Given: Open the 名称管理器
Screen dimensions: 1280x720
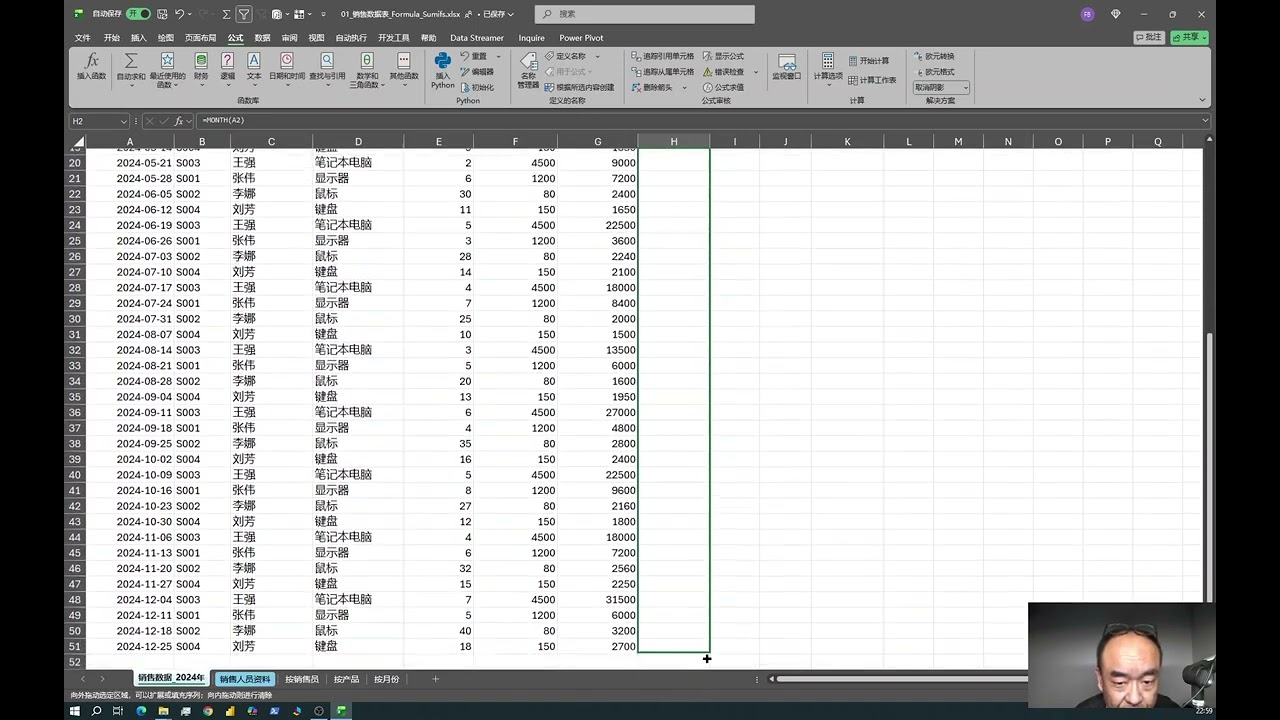Looking at the screenshot, I should pyautogui.click(x=528, y=69).
